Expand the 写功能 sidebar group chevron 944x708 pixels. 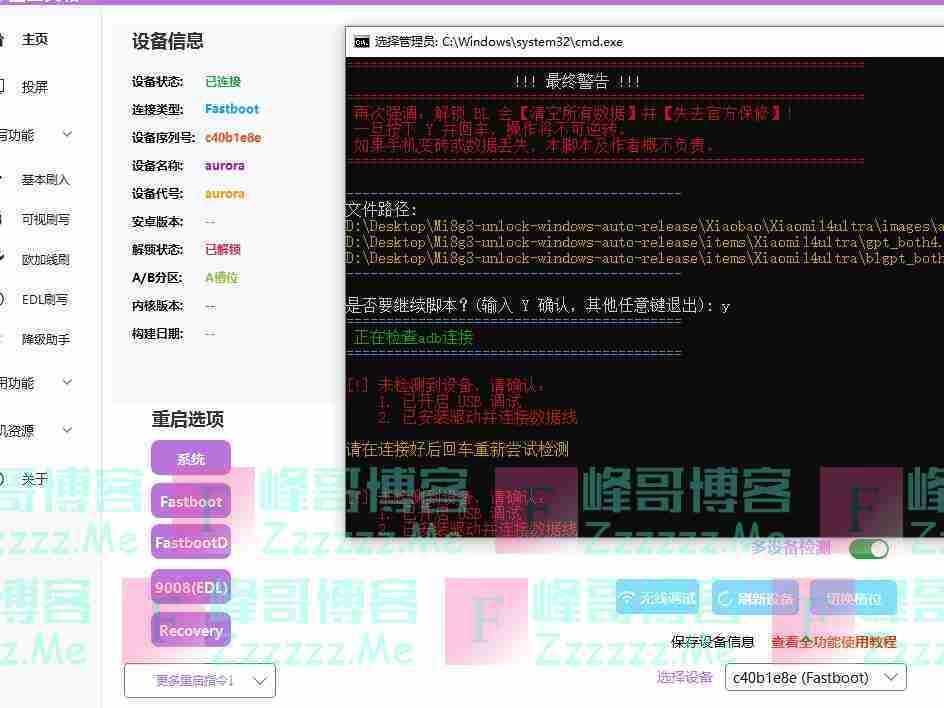click(x=67, y=134)
